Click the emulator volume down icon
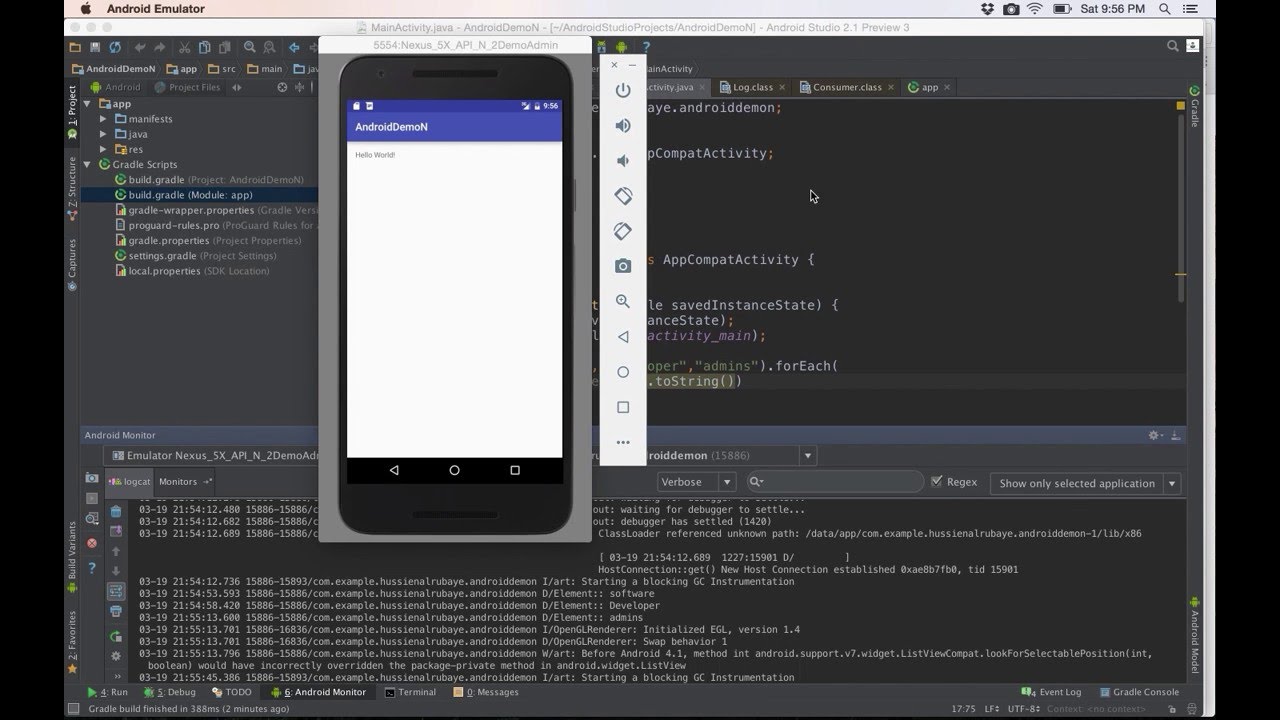The height and width of the screenshot is (720, 1280). click(x=623, y=160)
